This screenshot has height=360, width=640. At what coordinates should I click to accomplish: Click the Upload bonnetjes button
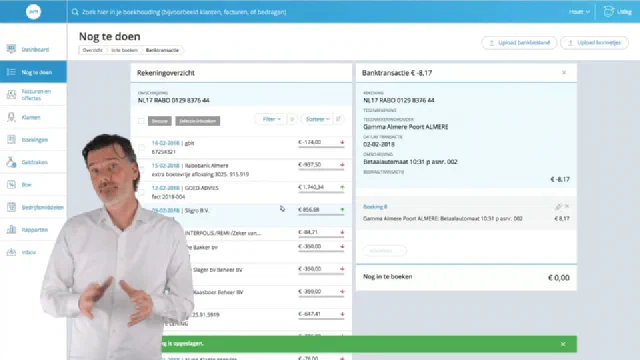594,42
